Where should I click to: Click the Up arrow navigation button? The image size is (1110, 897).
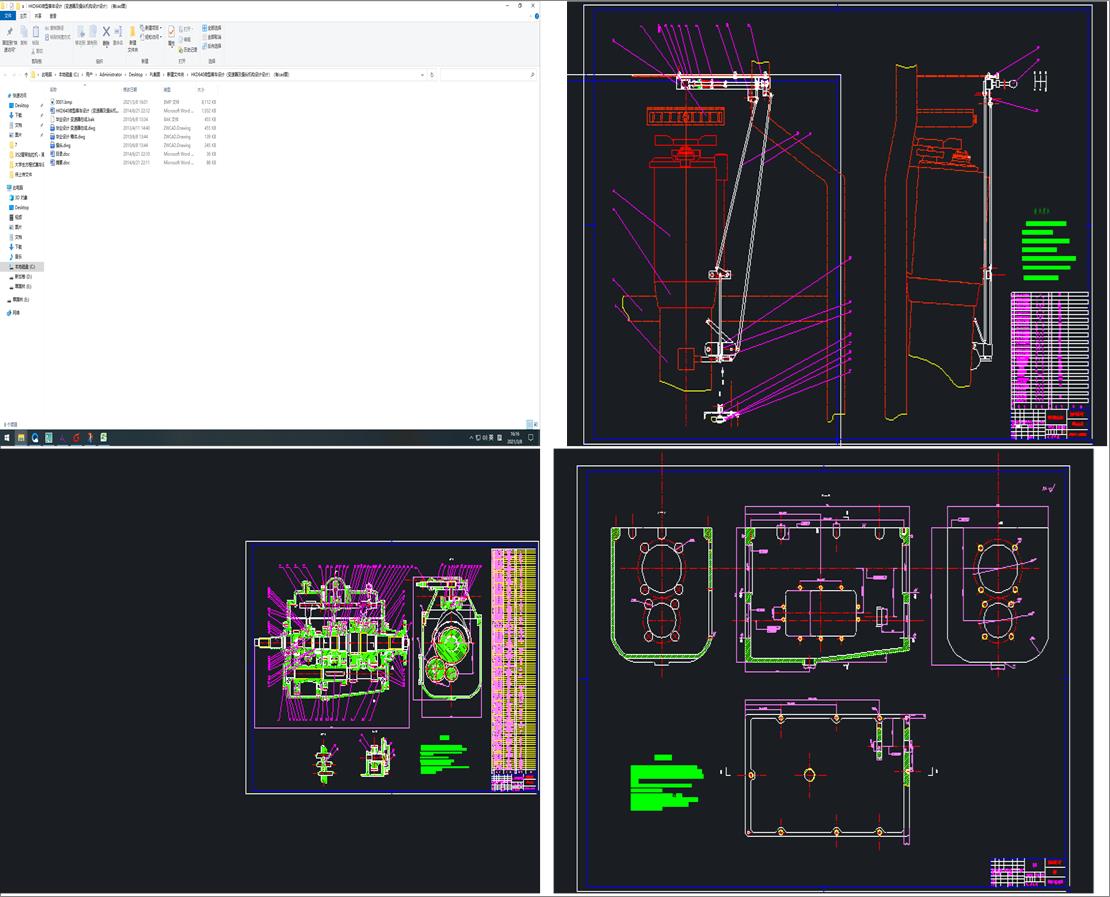(25, 74)
